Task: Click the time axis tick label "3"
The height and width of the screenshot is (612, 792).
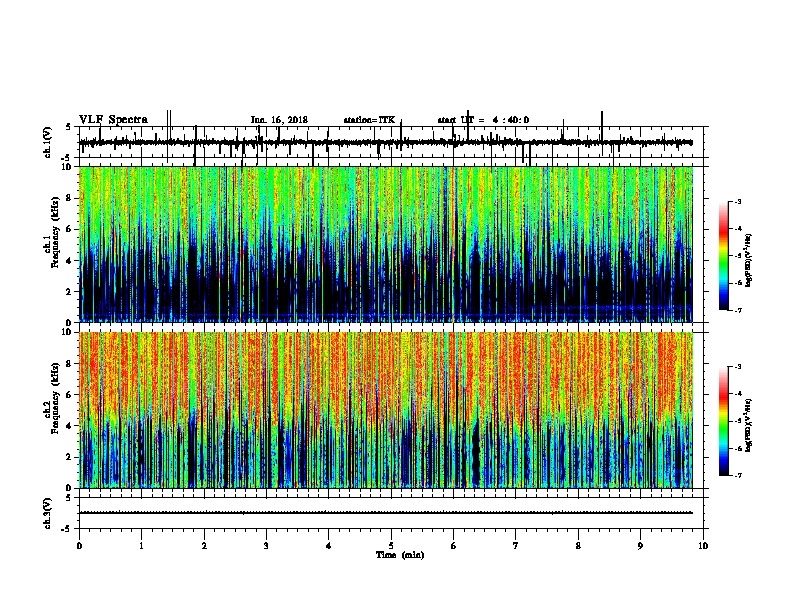Action: (x=266, y=546)
